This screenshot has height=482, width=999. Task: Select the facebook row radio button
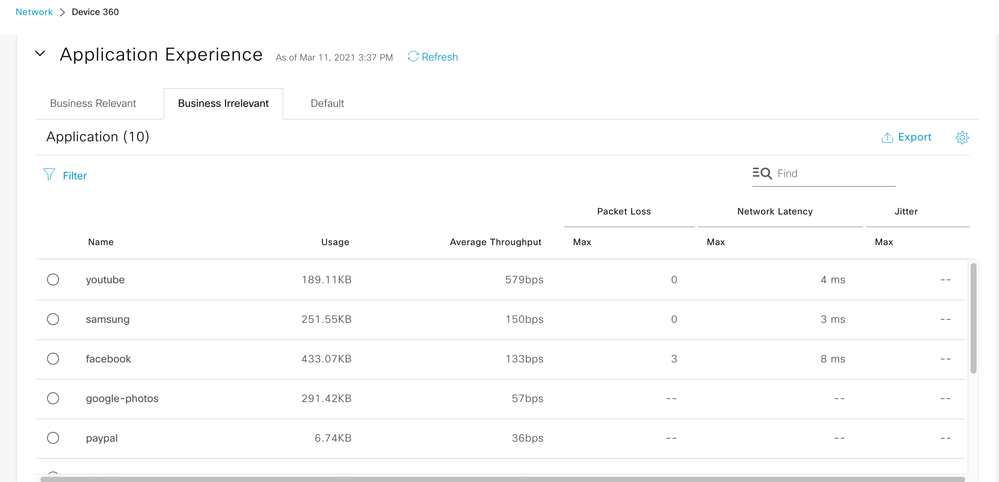tap(53, 358)
